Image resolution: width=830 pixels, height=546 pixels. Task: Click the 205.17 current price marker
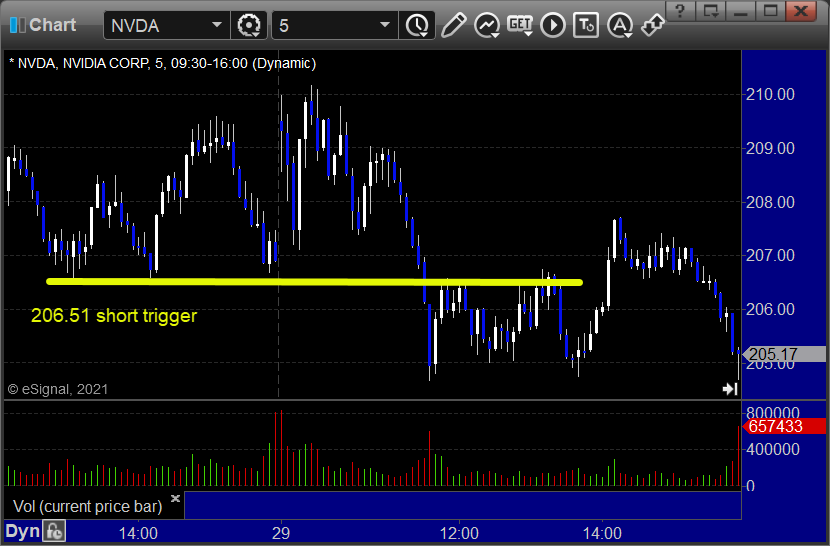coord(785,354)
